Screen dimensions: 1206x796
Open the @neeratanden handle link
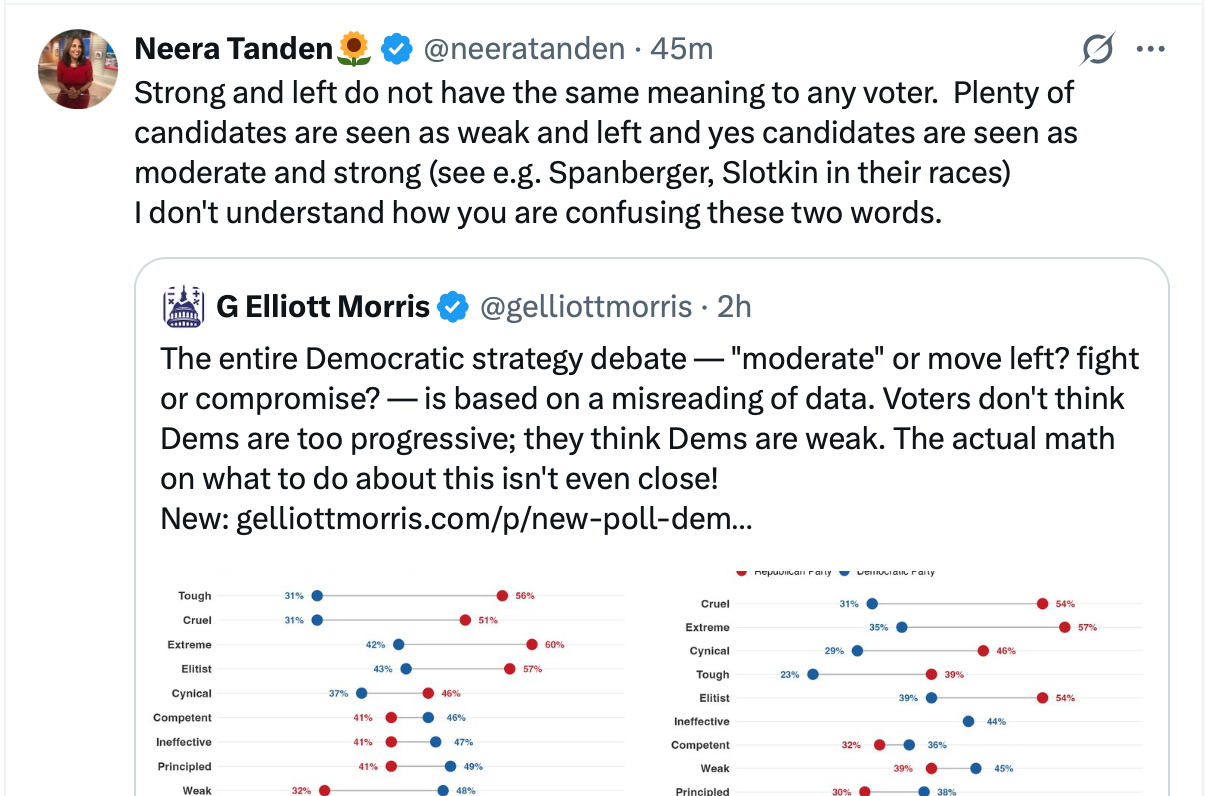[524, 48]
